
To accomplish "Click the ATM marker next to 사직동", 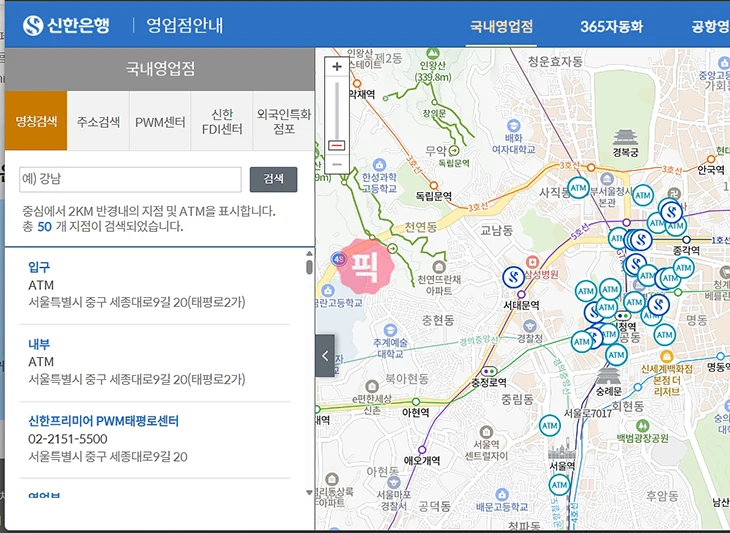I will pos(579,188).
